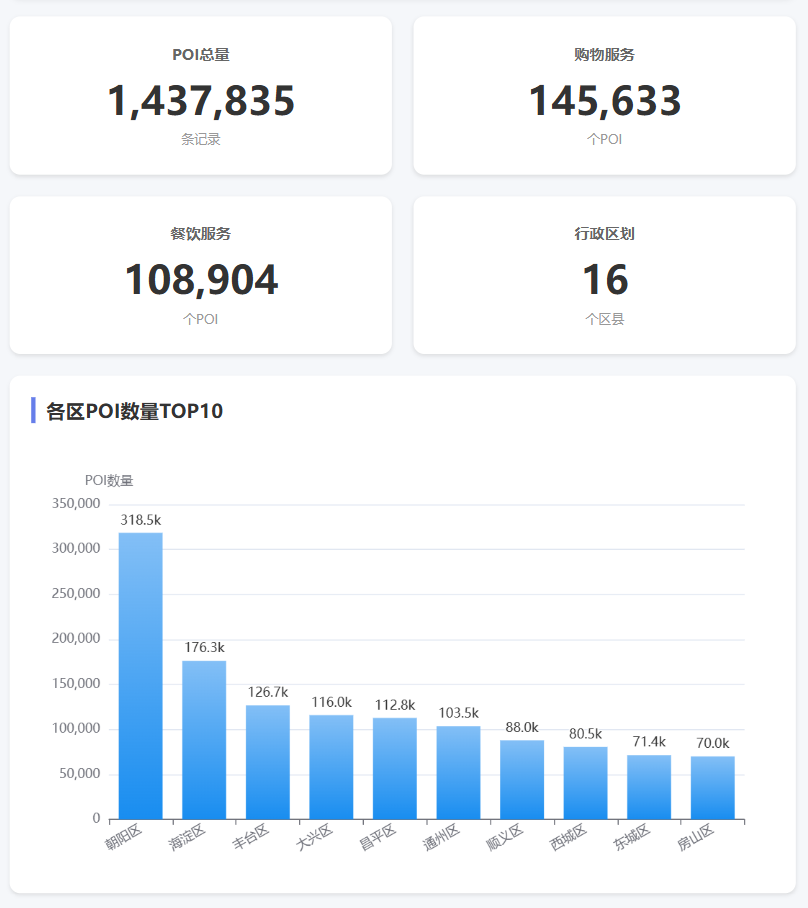The image size is (808, 908).
Task: Click the 103.5k bar value label
Action: click(x=459, y=713)
